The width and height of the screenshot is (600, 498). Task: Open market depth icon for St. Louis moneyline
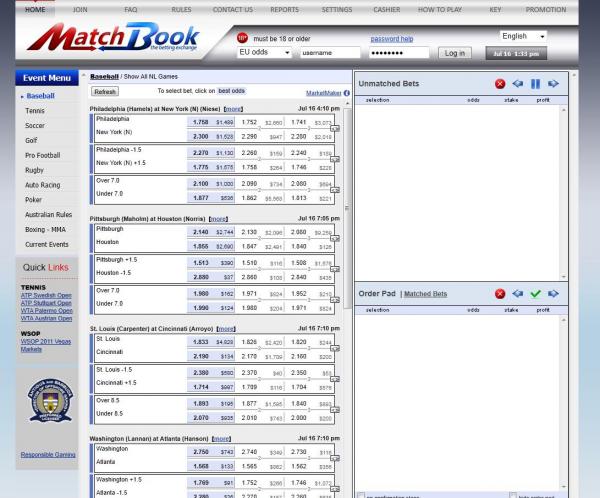click(335, 348)
